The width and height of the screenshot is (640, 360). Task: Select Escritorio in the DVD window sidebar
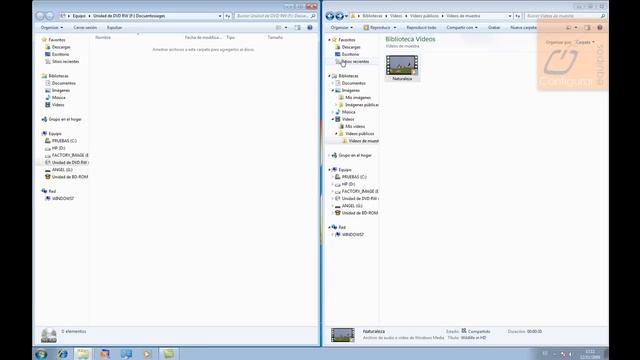pos(60,54)
